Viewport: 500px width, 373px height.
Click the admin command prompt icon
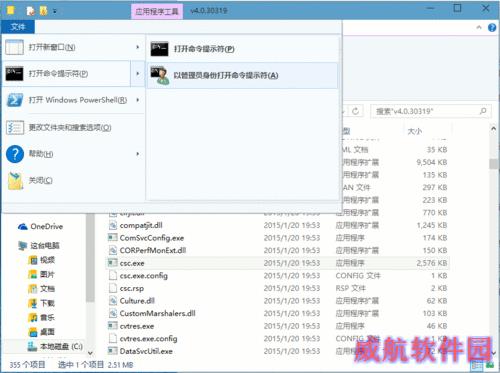click(x=160, y=76)
